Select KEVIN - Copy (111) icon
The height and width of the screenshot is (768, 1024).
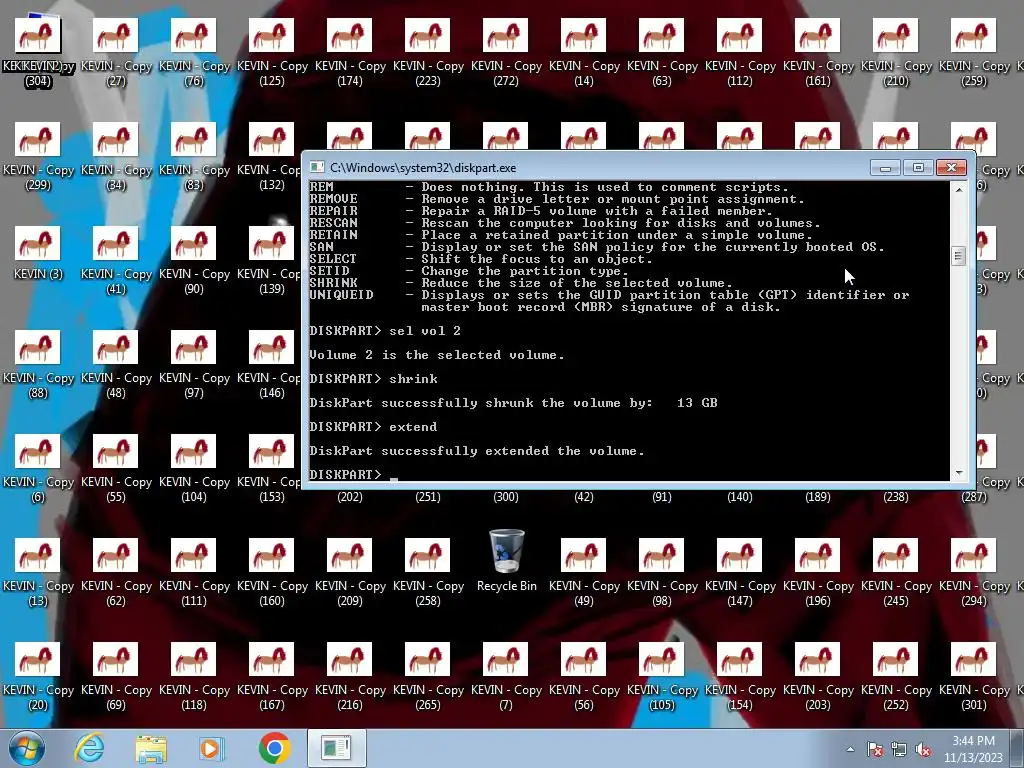tap(194, 572)
